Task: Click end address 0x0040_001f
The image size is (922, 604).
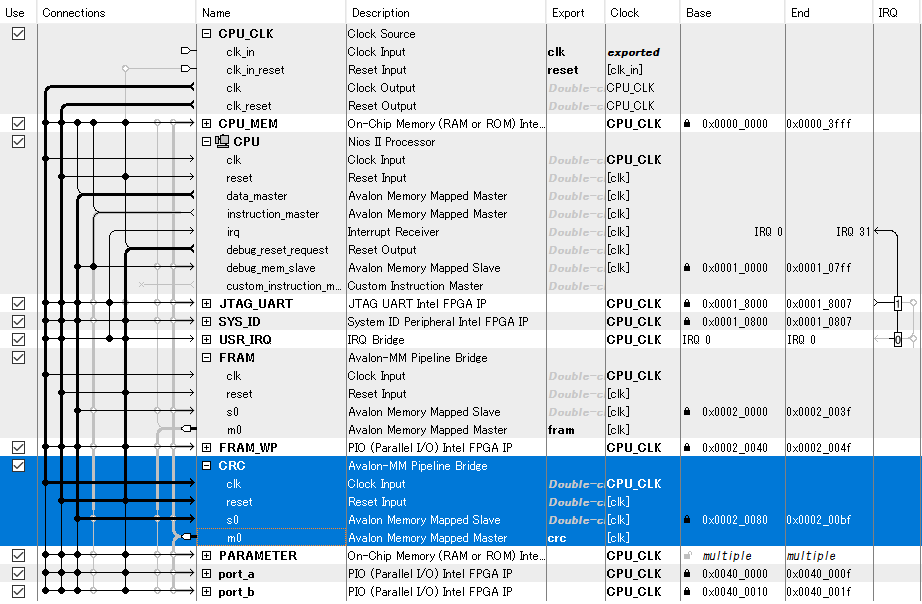Action: pos(819,592)
